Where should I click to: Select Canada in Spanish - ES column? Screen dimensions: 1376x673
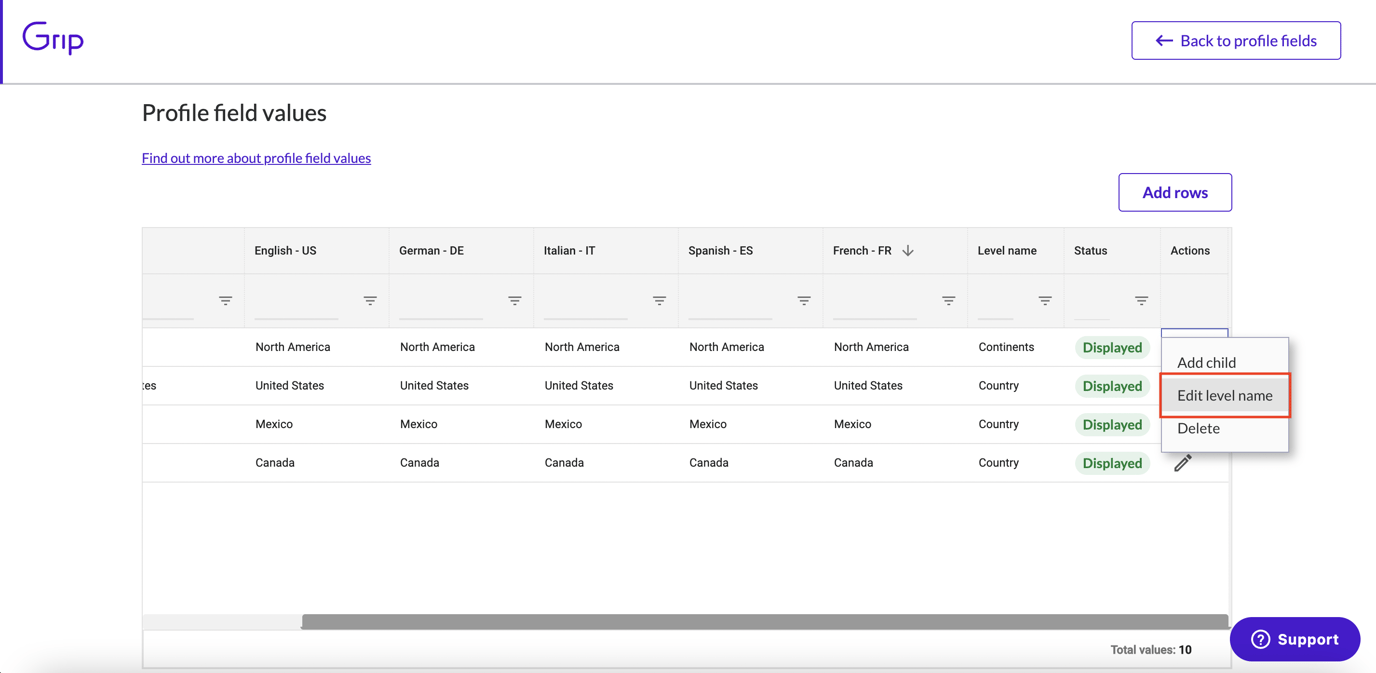(x=709, y=463)
